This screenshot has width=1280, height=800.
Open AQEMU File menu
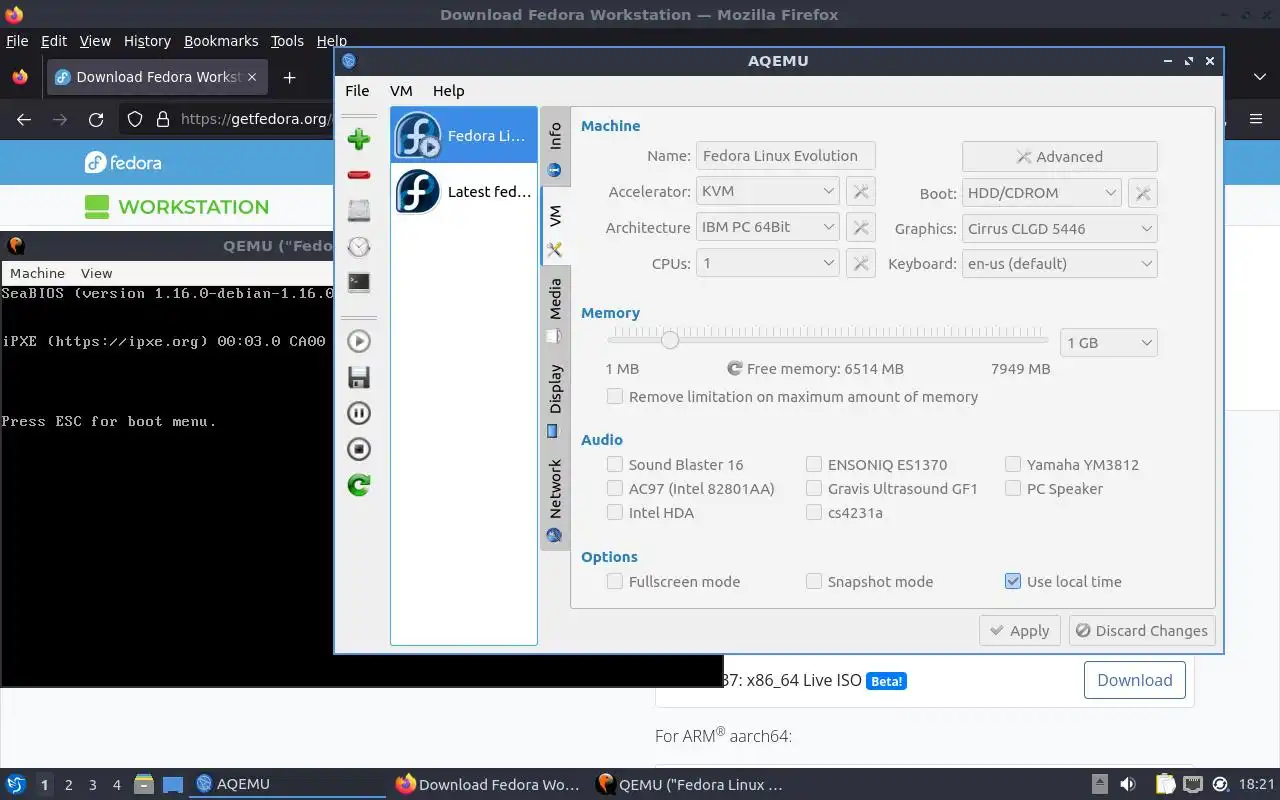[x=357, y=90]
